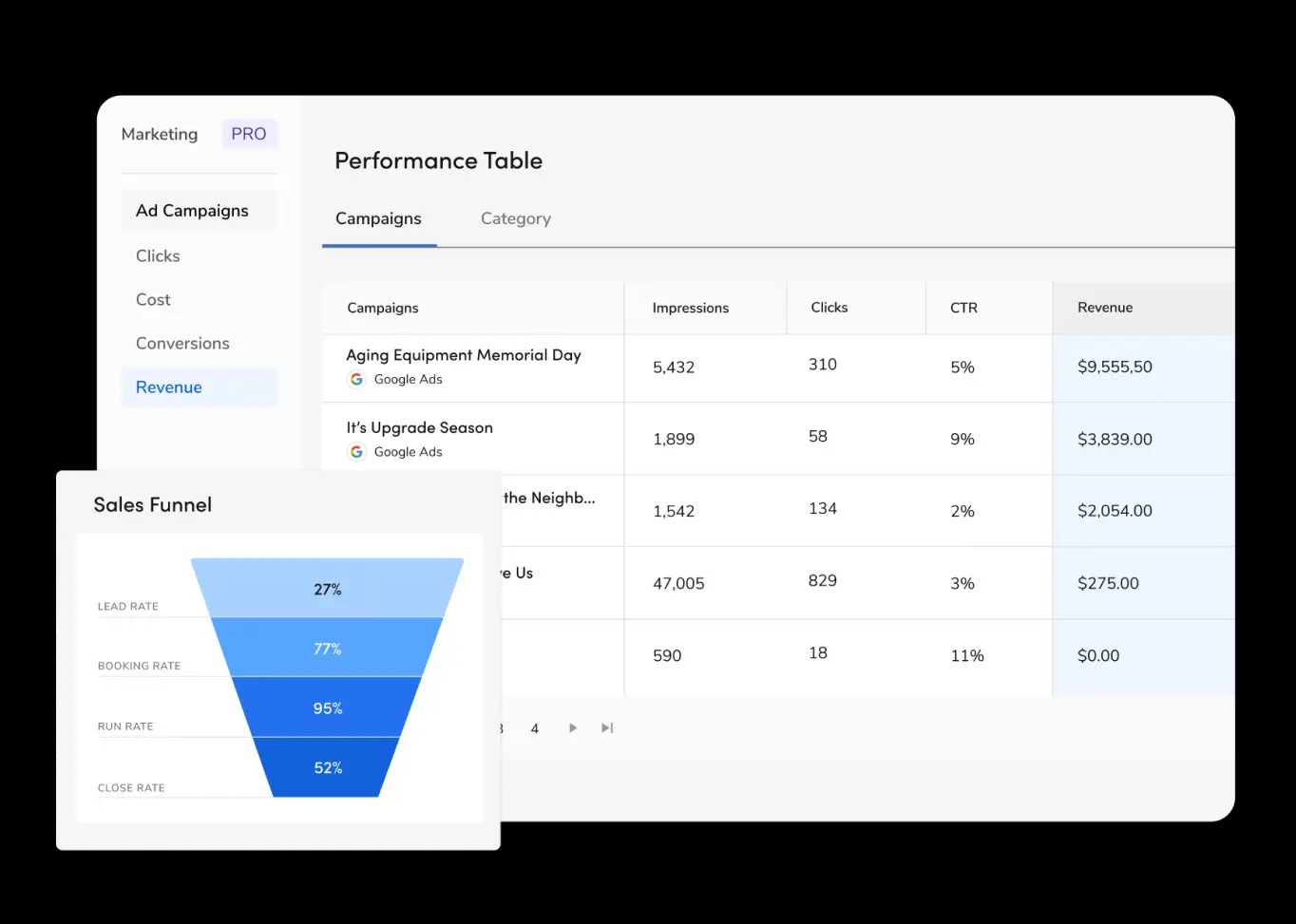This screenshot has height=924, width=1296.
Task: Click 52% close rate funnel segment
Action: [x=328, y=767]
